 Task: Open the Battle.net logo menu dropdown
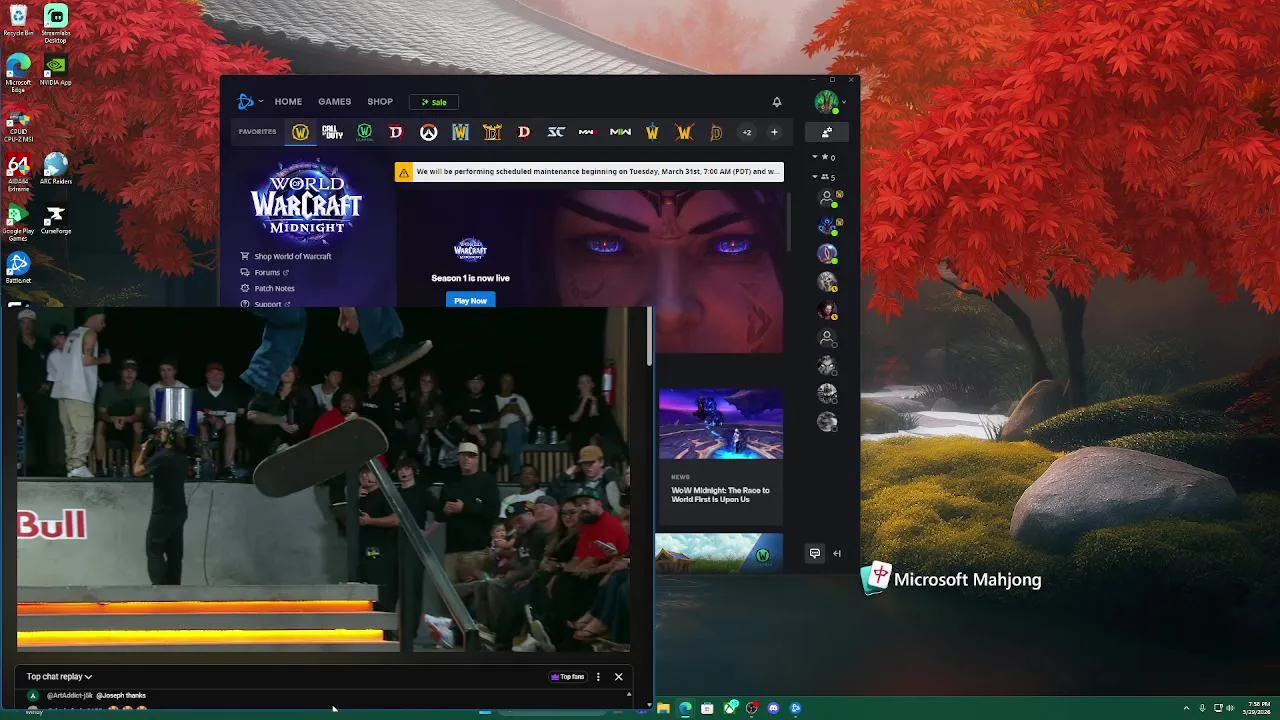(x=250, y=101)
